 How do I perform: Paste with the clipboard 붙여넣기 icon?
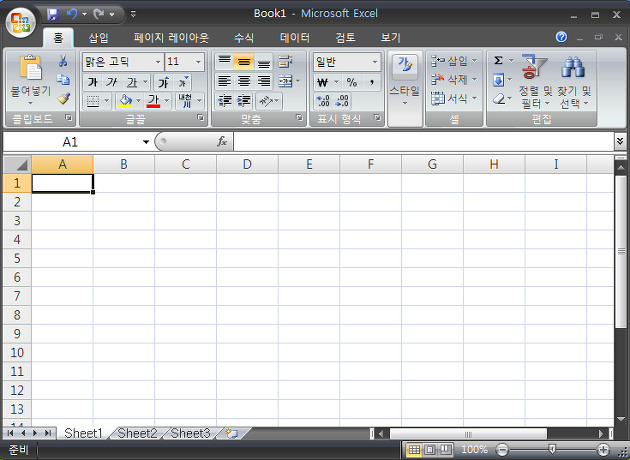(31, 66)
